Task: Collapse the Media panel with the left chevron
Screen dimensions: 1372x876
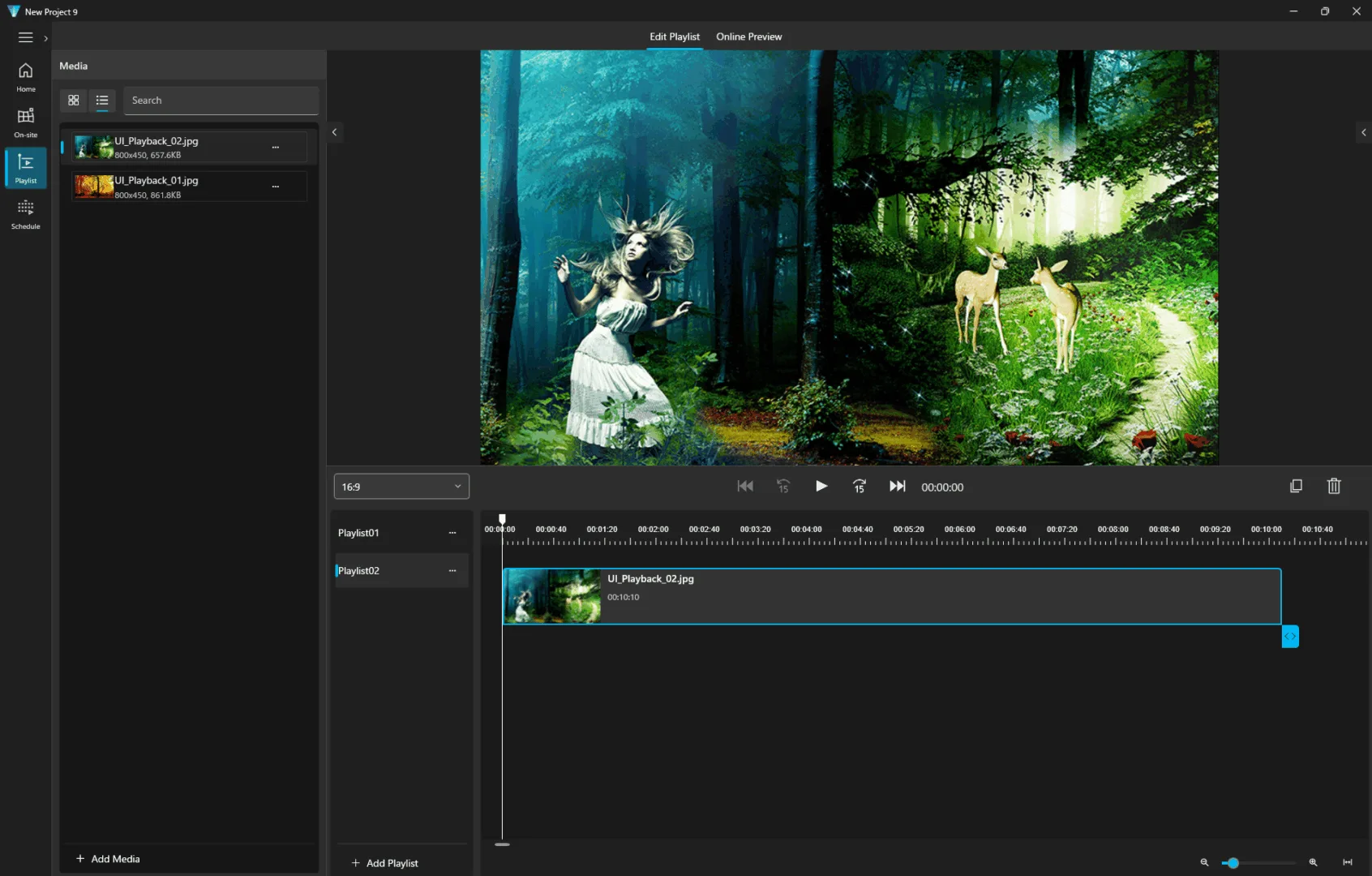Action: [334, 132]
